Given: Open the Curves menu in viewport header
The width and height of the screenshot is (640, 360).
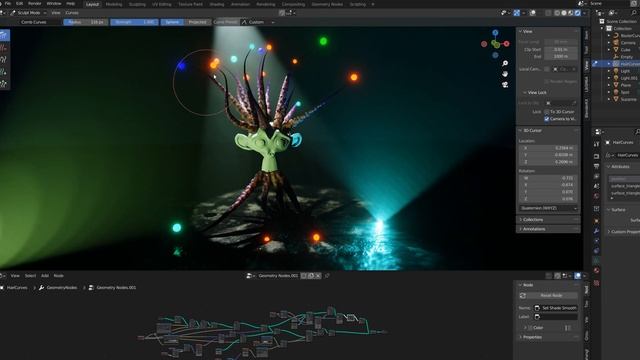Looking at the screenshot, I should pyautogui.click(x=72, y=13).
